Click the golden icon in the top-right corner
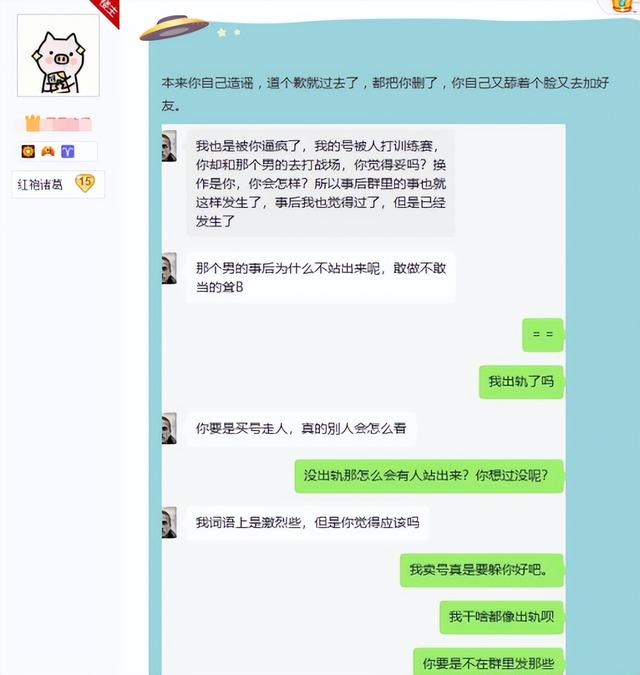 [x=622, y=6]
